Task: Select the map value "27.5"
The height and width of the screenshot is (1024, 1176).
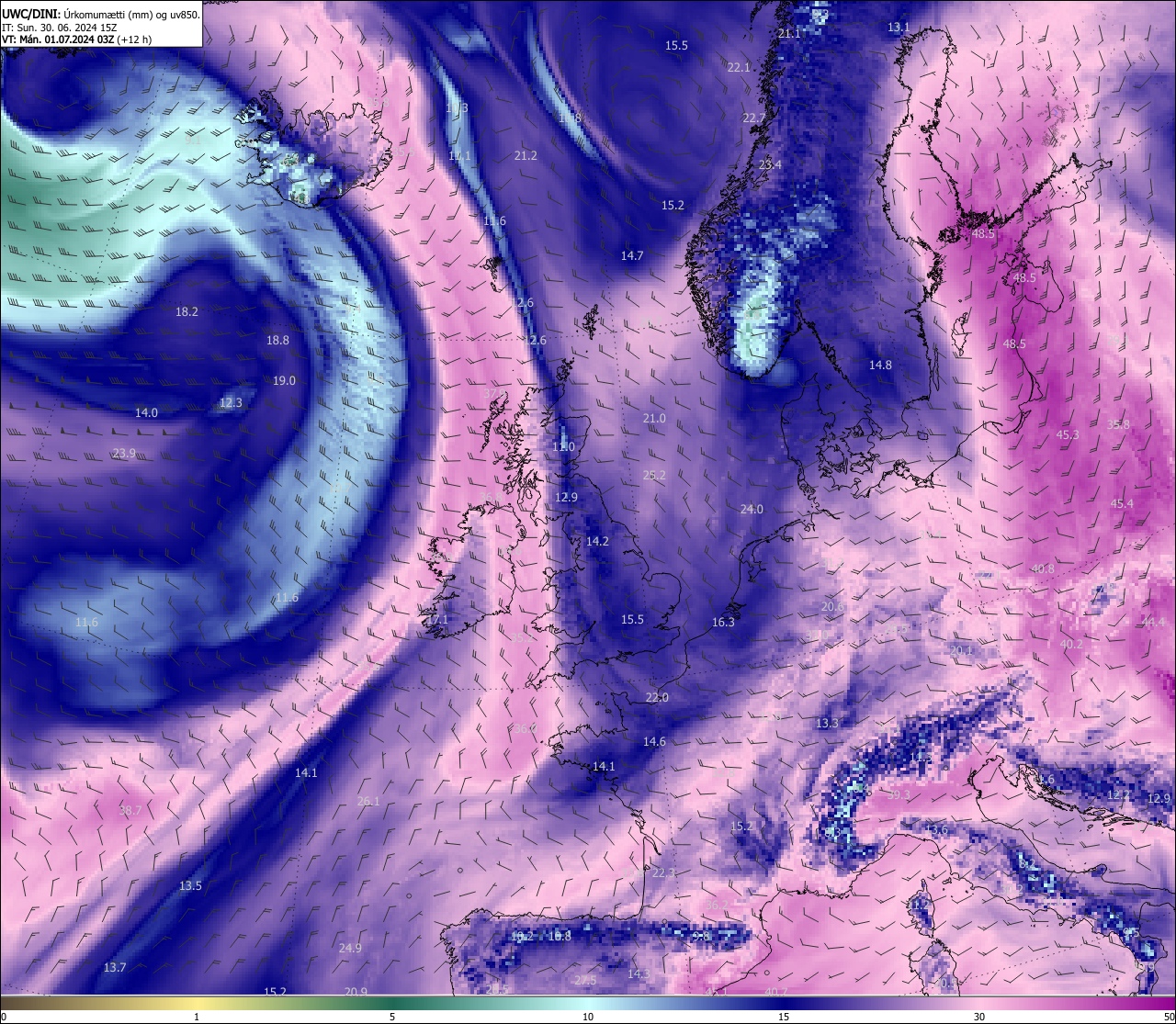Action: [585, 981]
